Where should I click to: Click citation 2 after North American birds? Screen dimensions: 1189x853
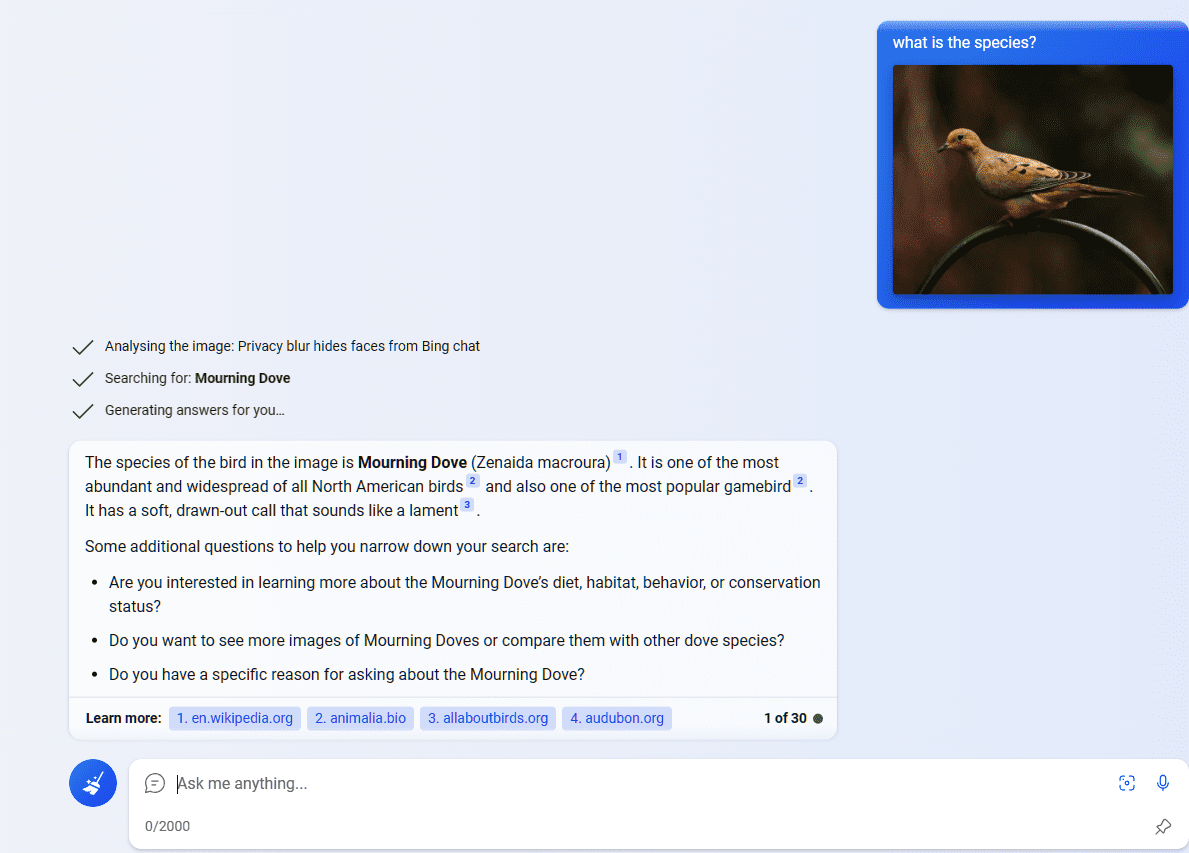click(x=472, y=481)
